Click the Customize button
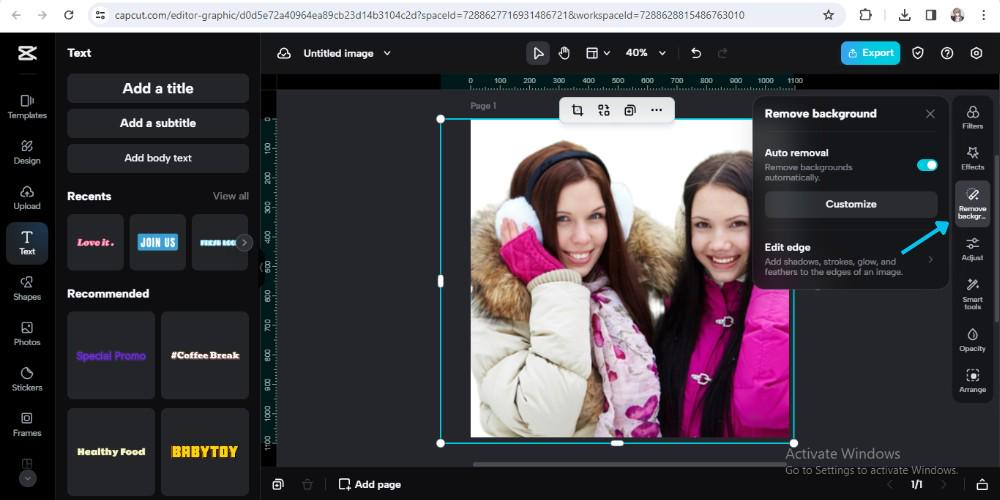Screen dimensions: 1000x500 850,204
